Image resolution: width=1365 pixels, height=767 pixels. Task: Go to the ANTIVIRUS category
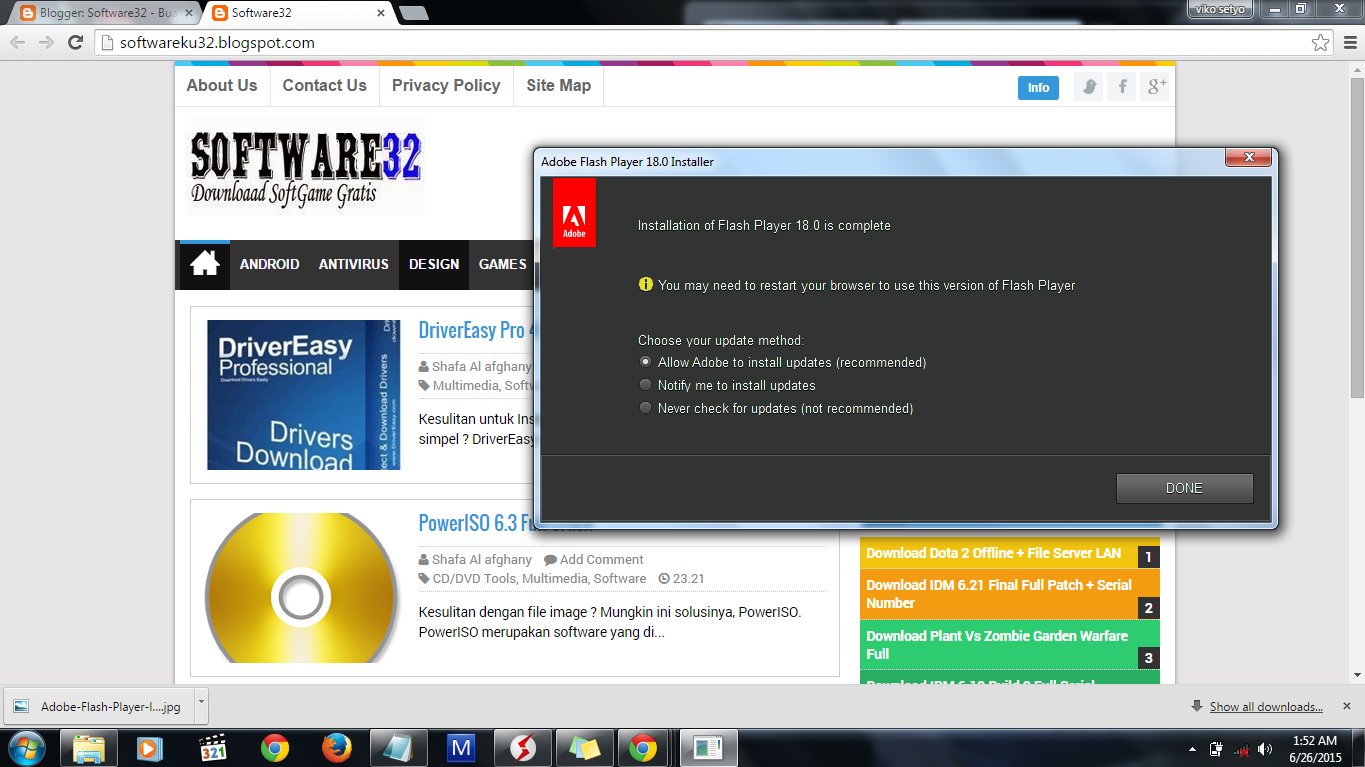tap(354, 265)
